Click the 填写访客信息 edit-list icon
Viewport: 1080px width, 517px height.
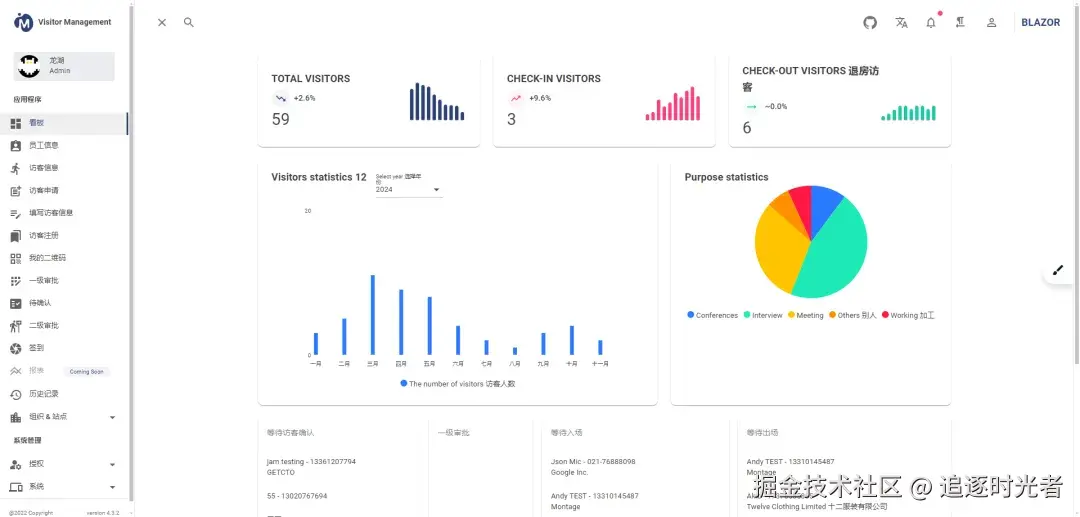coord(16,213)
